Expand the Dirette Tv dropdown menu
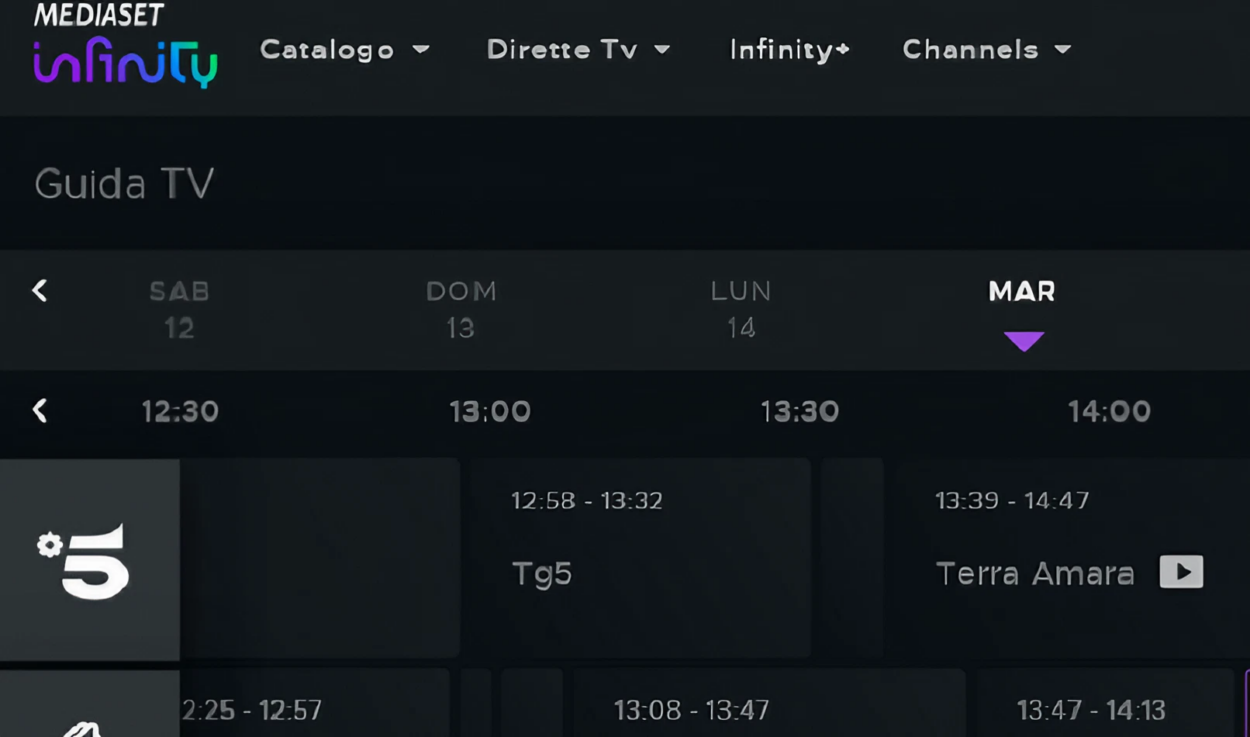This screenshot has width=1250, height=737. pyautogui.click(x=578, y=50)
